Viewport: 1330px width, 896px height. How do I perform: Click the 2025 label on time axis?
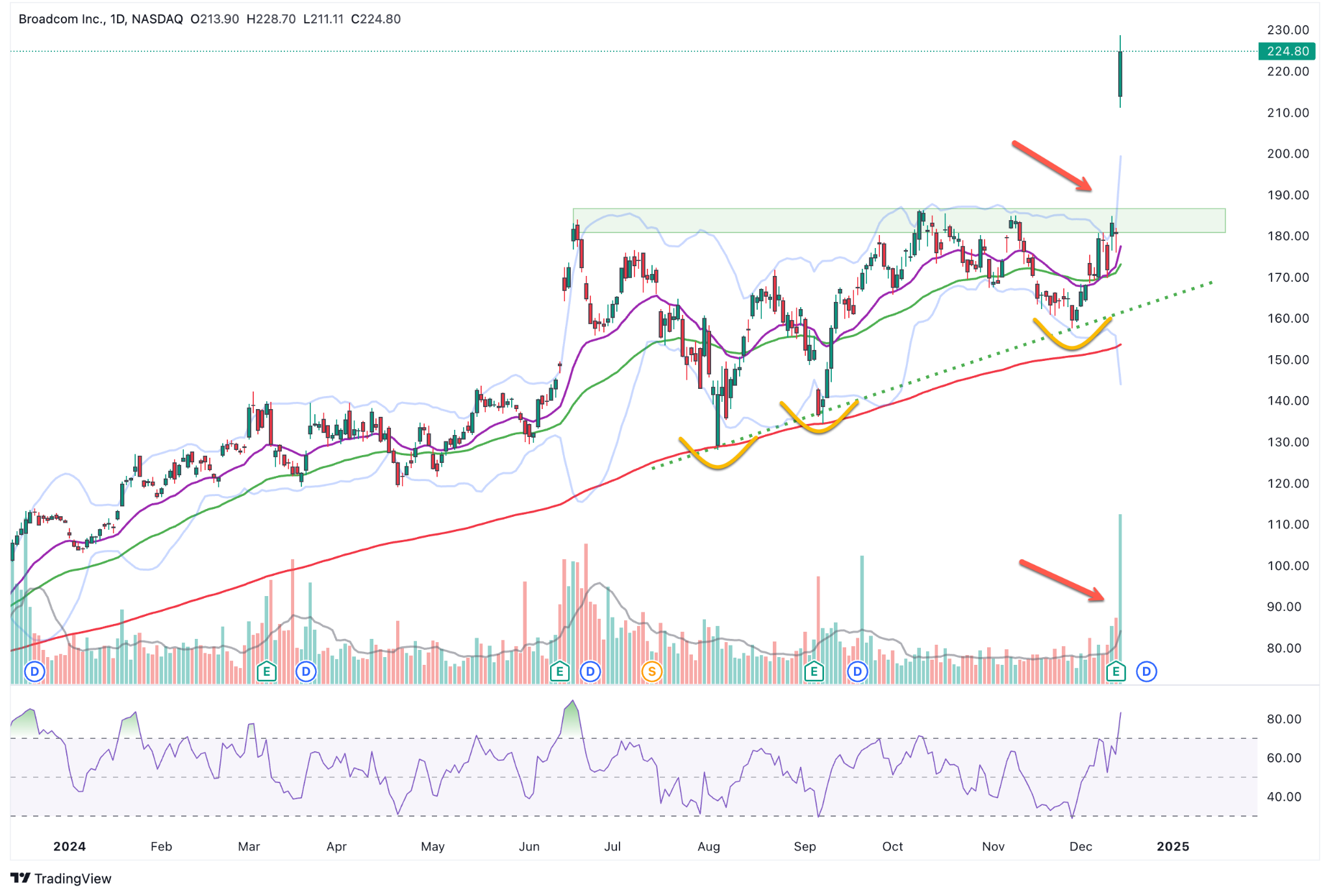[1173, 847]
